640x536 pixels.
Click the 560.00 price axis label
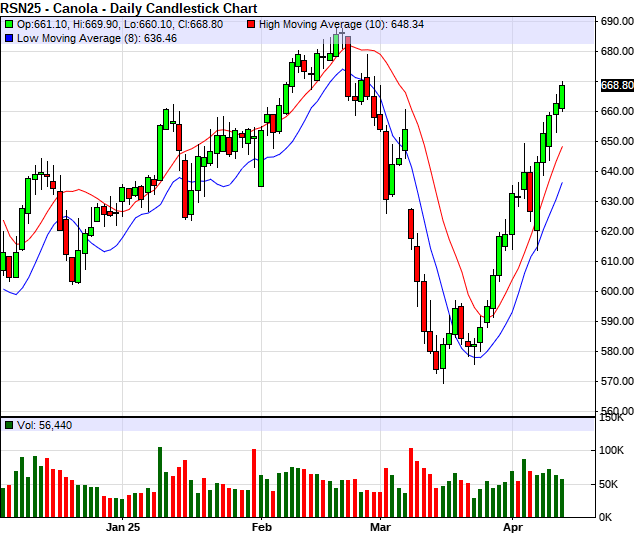[618, 411]
